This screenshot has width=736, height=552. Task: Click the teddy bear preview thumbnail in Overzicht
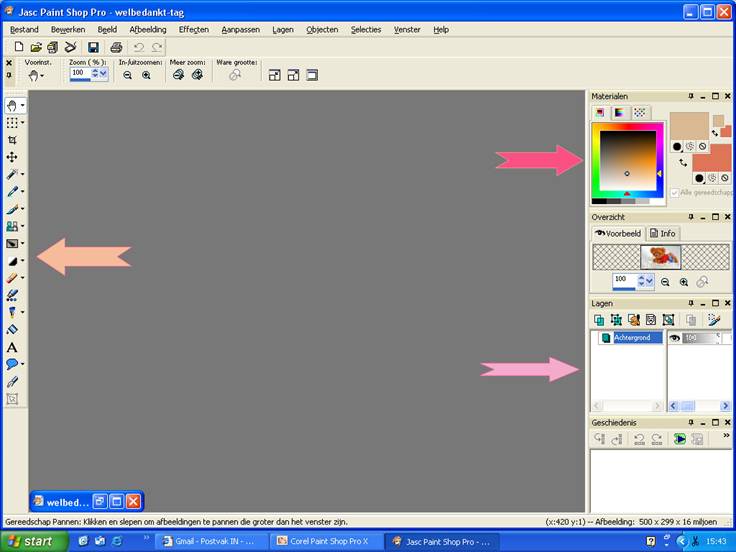661,257
